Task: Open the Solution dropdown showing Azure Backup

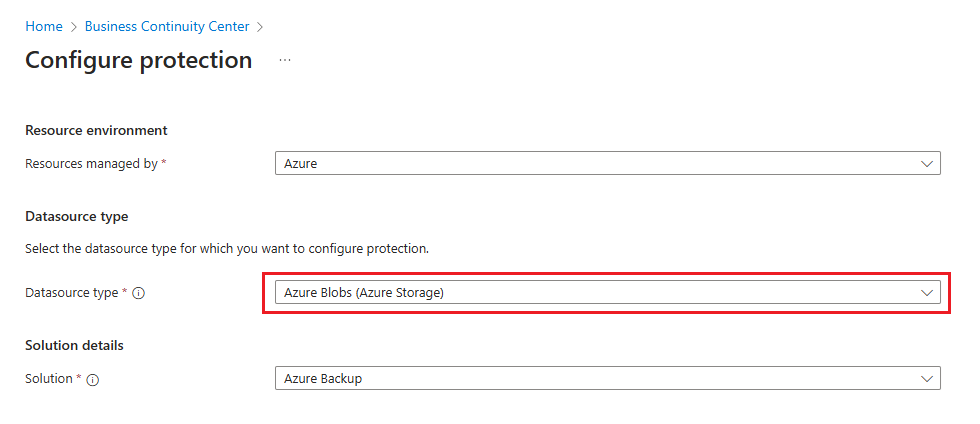Action: (600, 379)
